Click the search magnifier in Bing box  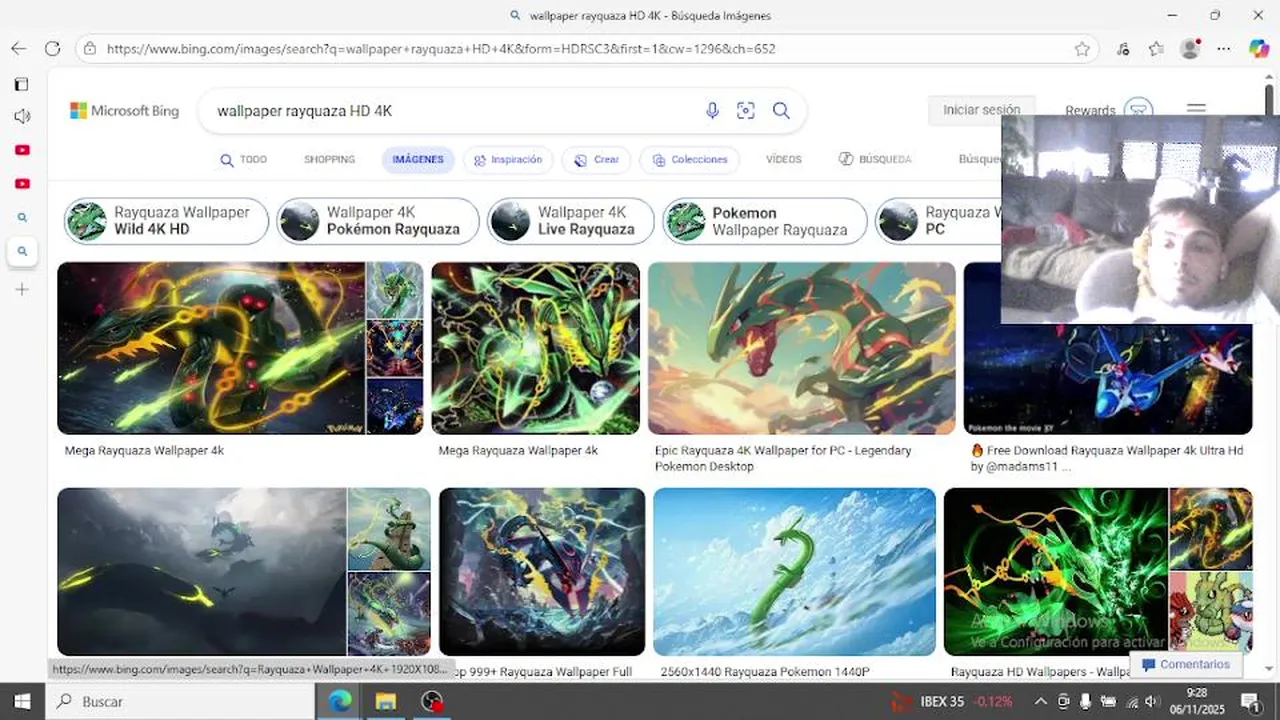tap(781, 111)
